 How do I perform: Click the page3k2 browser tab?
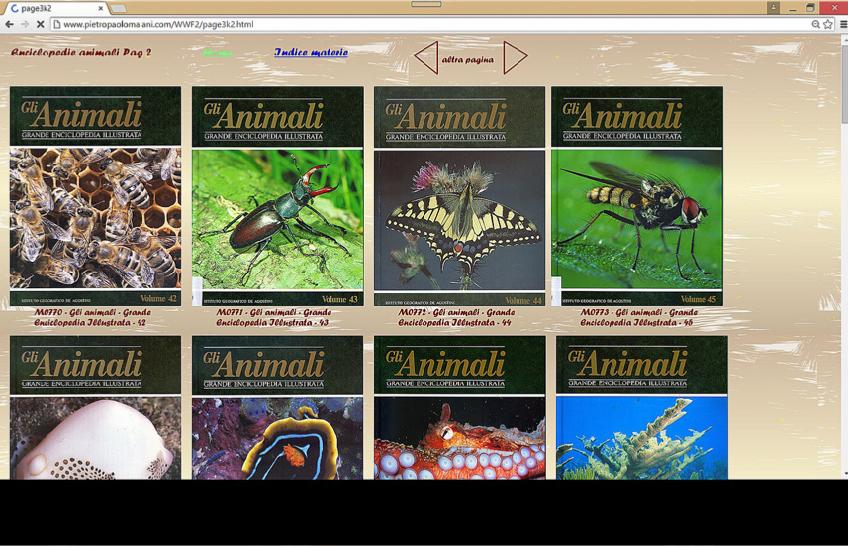coord(55,9)
